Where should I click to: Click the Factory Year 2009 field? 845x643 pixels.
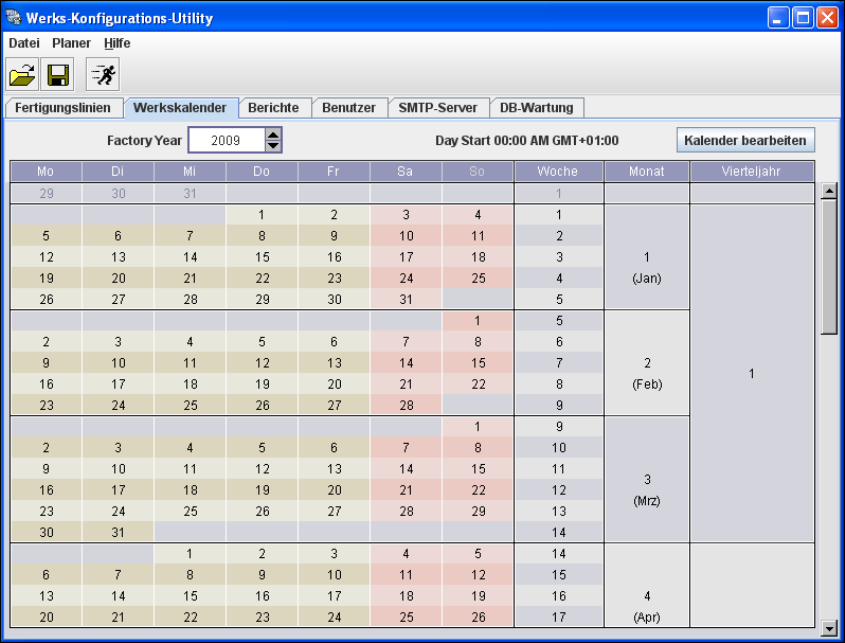coord(226,141)
